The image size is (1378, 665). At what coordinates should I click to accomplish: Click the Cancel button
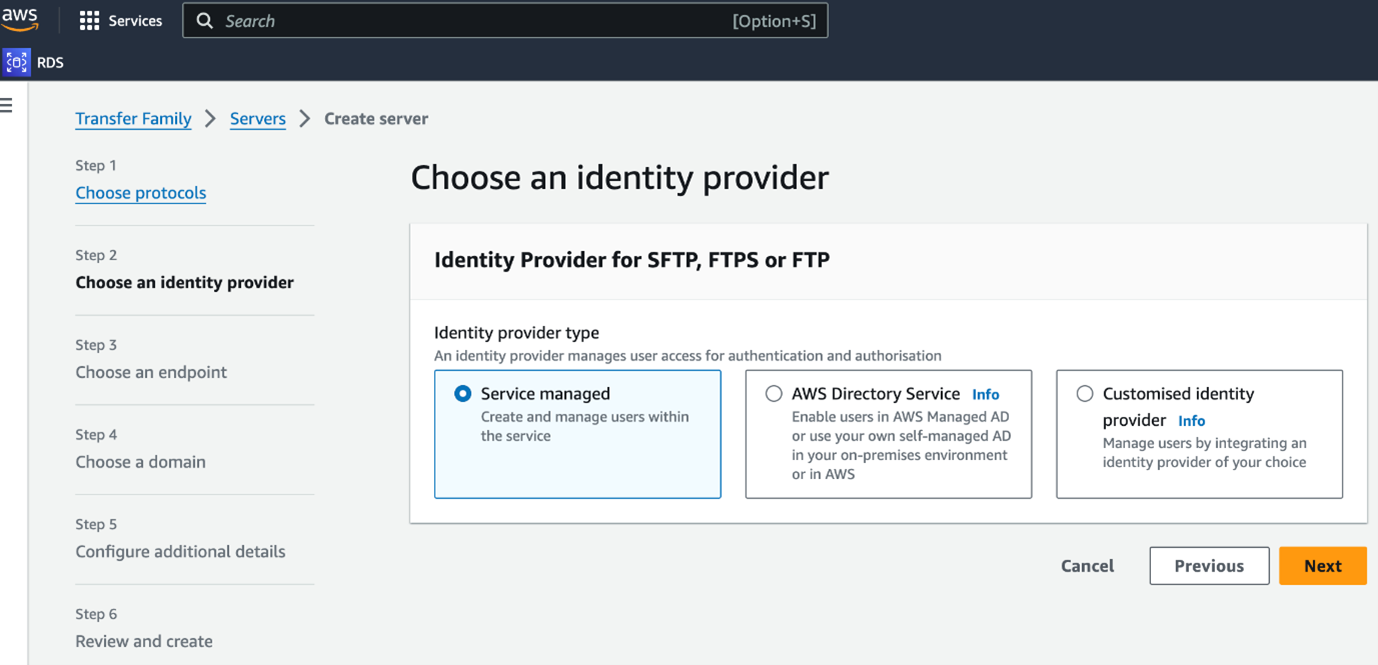point(1087,566)
